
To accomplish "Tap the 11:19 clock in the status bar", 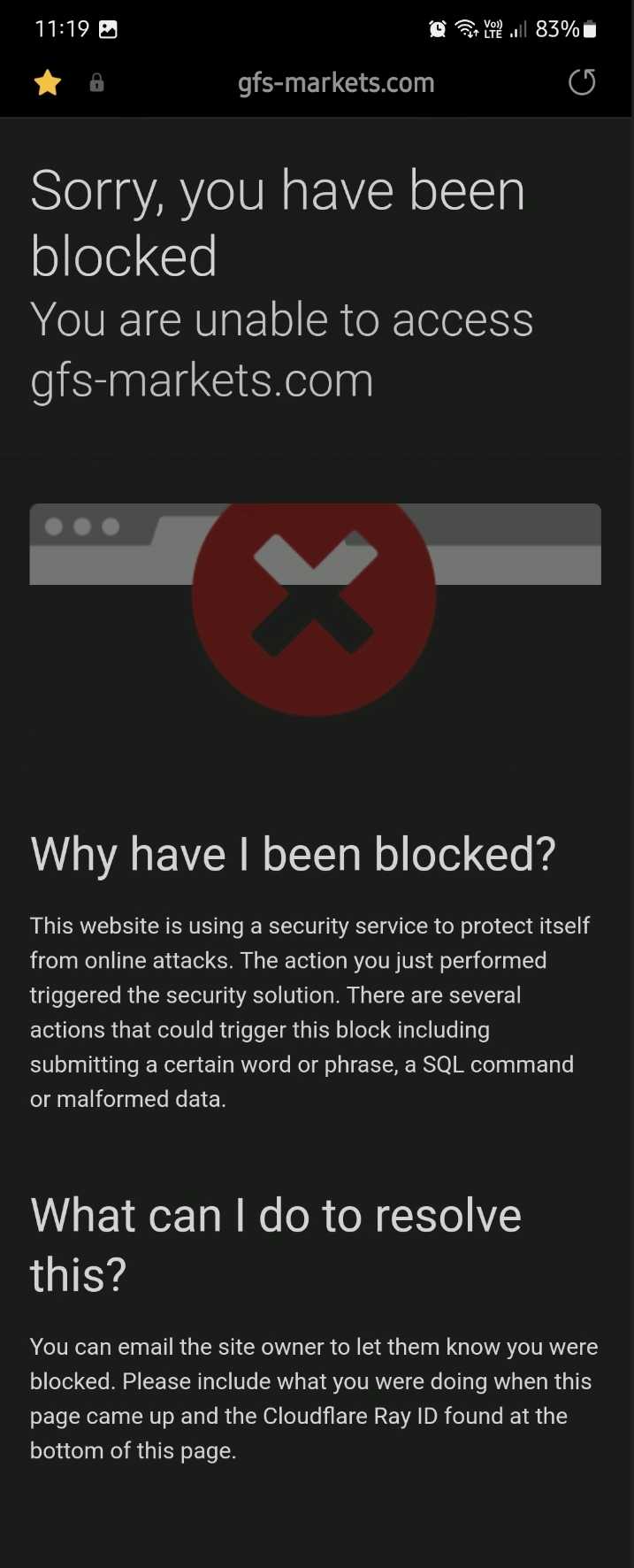I will coord(62,29).
